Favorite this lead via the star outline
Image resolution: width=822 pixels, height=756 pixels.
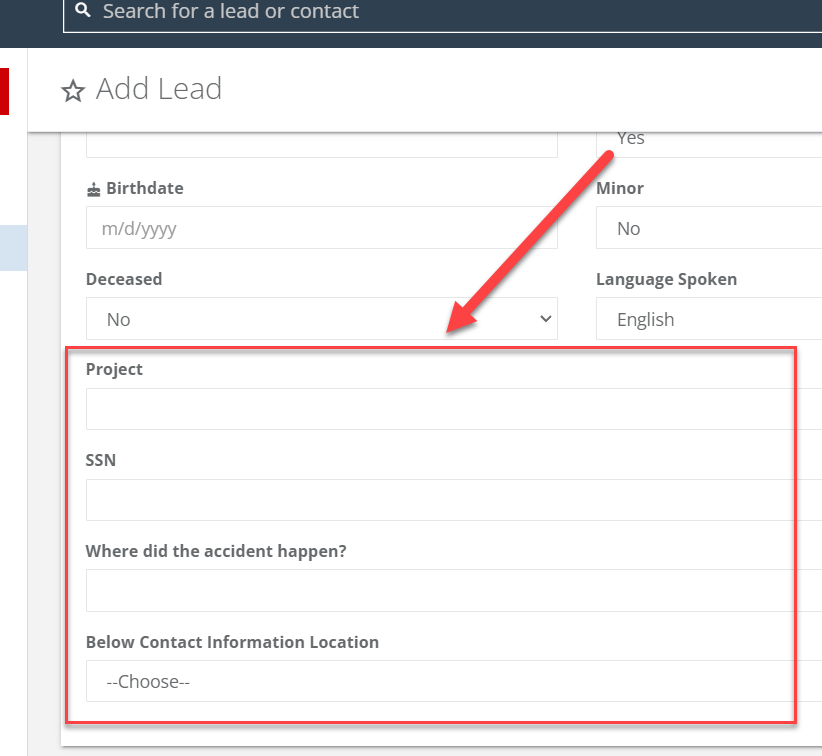point(72,91)
